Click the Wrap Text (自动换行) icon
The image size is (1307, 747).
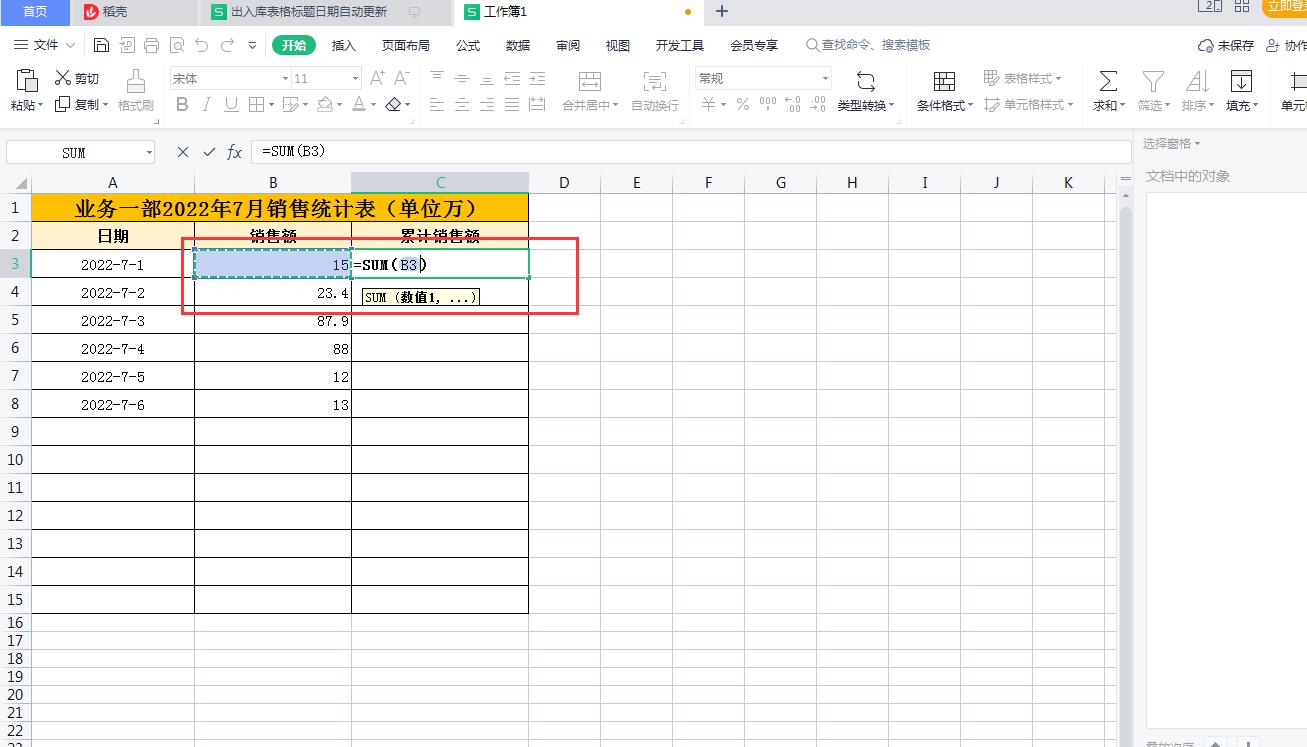click(654, 81)
